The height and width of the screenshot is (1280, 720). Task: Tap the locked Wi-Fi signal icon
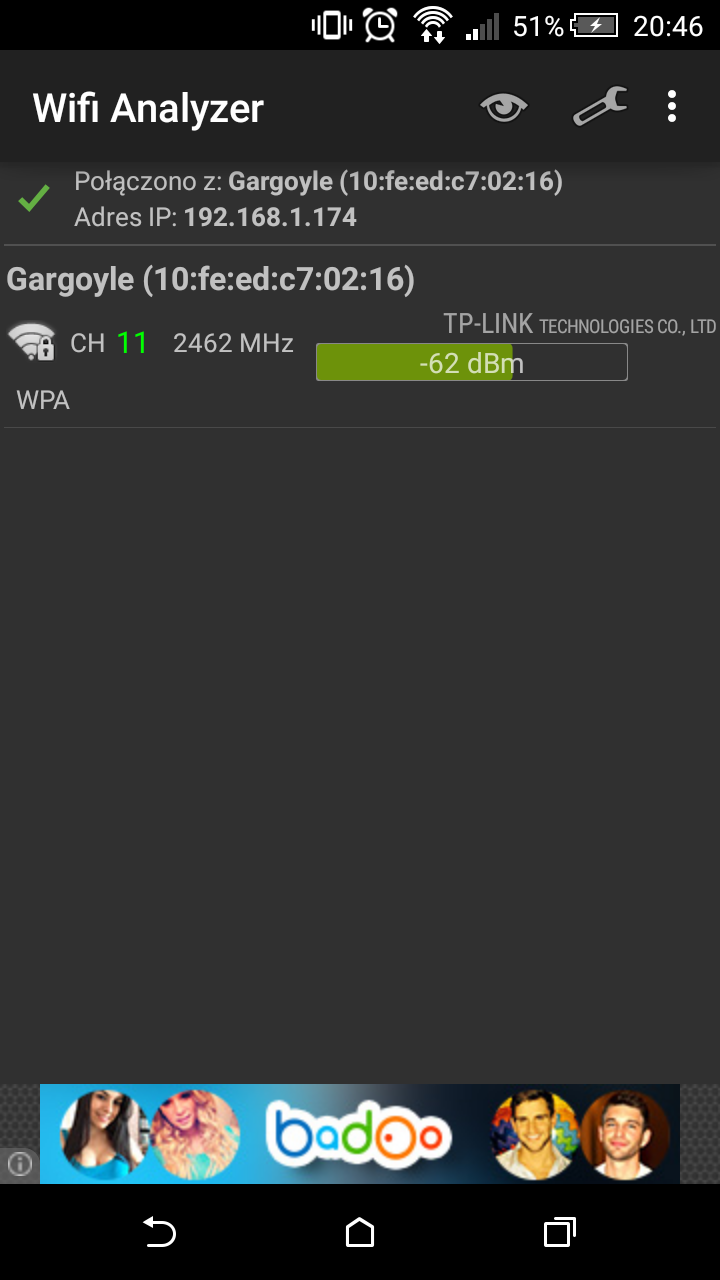pyautogui.click(x=32, y=342)
